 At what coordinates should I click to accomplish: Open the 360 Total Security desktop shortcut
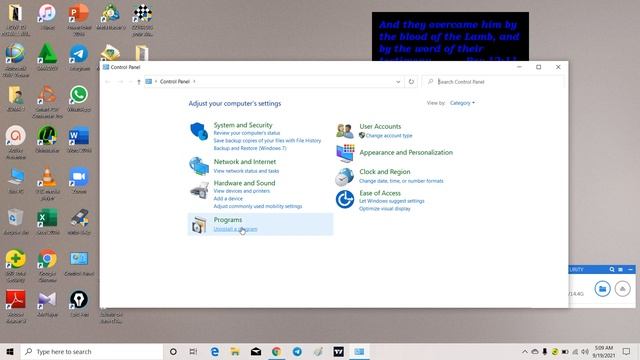(x=16, y=265)
